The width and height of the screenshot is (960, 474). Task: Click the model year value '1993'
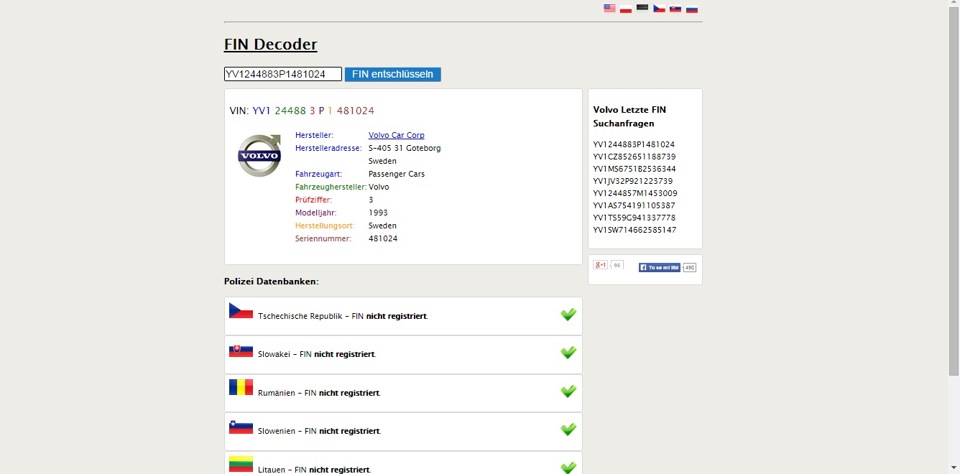pos(378,213)
